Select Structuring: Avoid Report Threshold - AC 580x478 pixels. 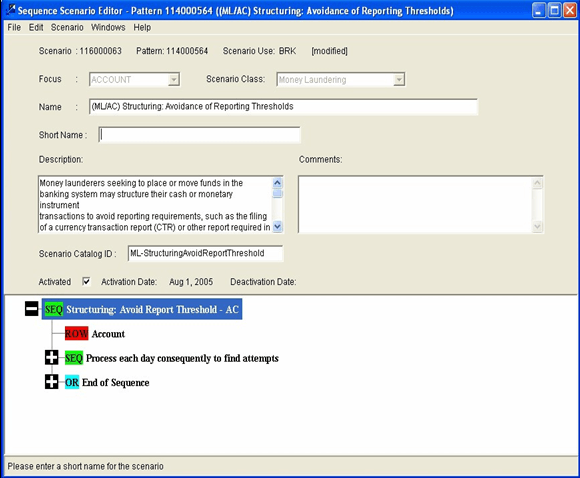pyautogui.click(x=142, y=309)
